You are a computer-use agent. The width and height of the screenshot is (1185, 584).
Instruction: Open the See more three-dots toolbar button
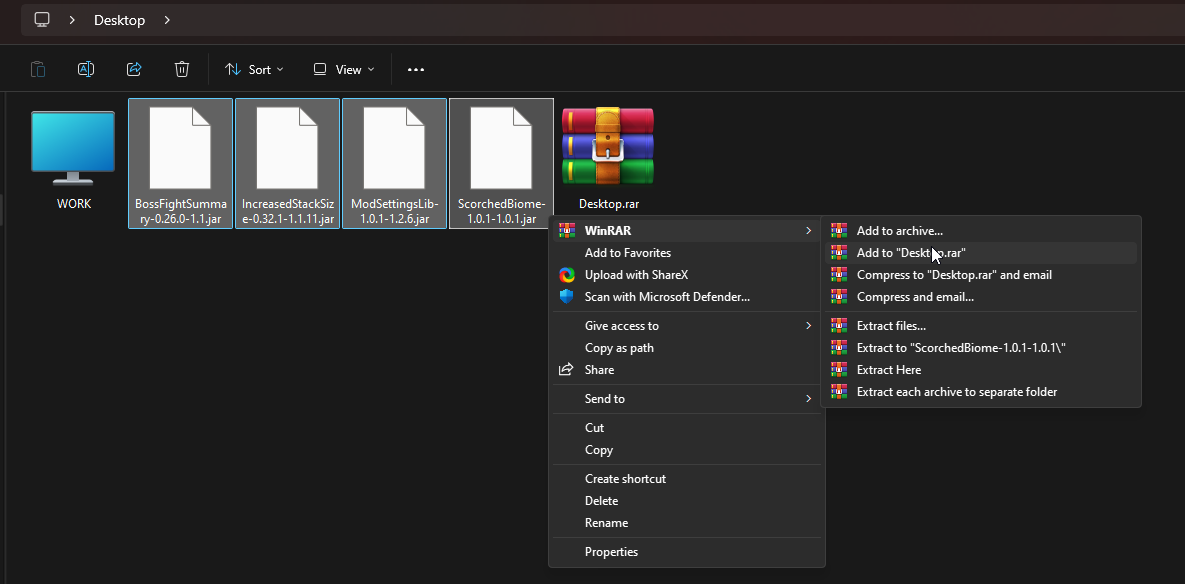[416, 69]
